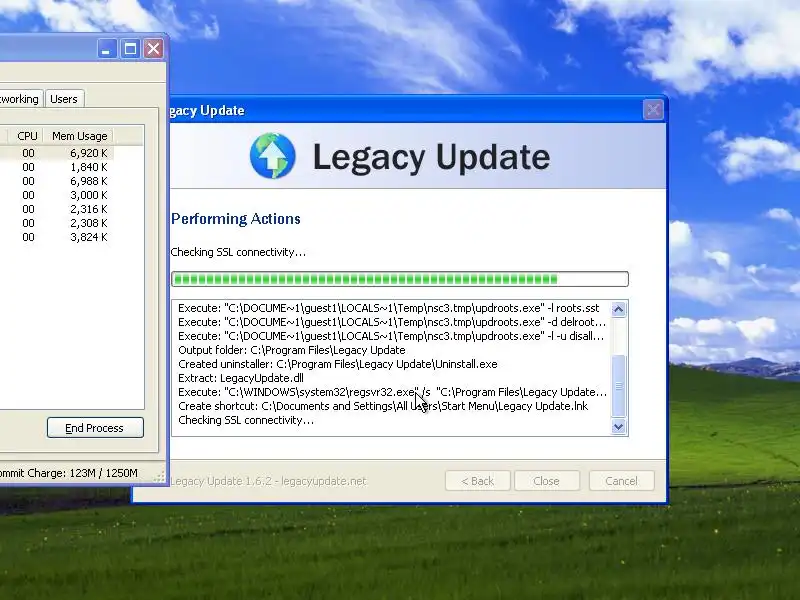Click last log line 'Checking SSL connectivity'
This screenshot has height=600, width=800.
tap(246, 420)
